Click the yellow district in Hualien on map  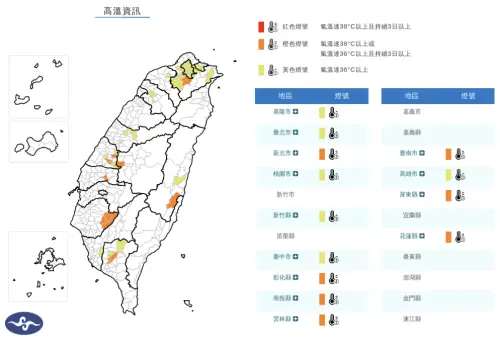pyautogui.click(x=179, y=180)
